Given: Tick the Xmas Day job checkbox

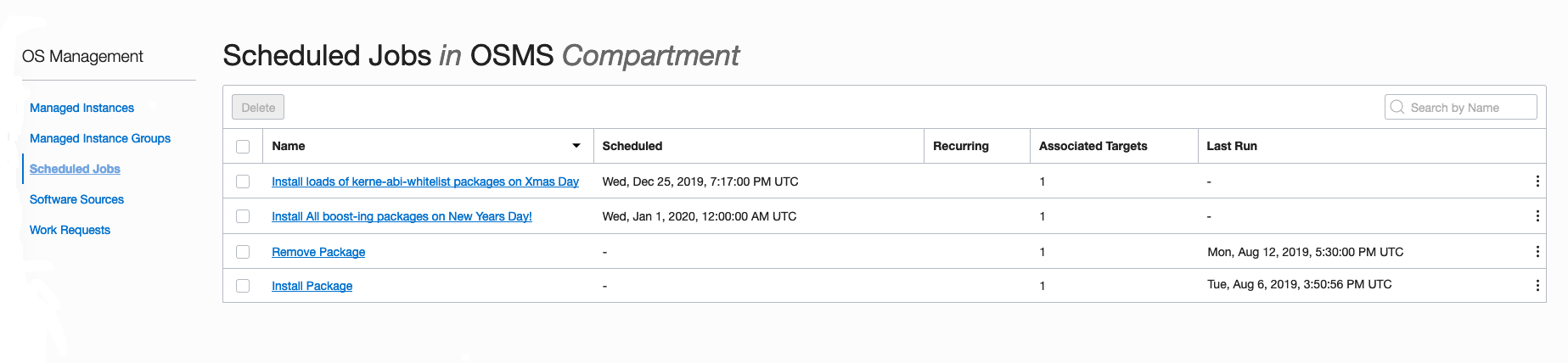Looking at the screenshot, I should (x=243, y=181).
